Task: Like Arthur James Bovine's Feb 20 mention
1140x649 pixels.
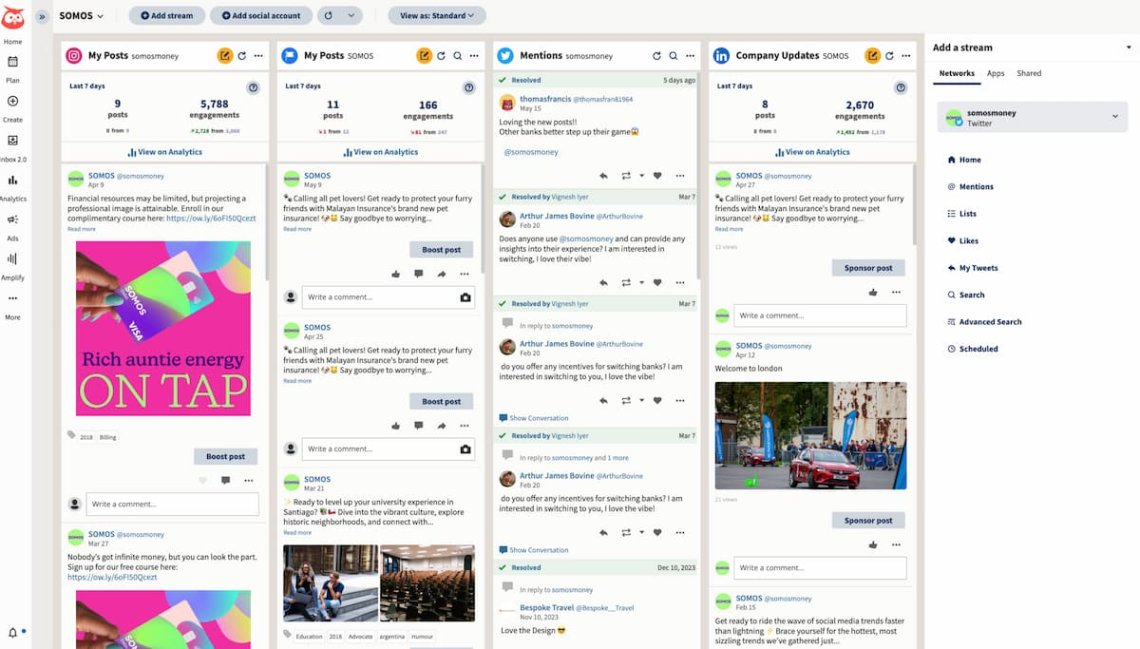Action: point(656,281)
